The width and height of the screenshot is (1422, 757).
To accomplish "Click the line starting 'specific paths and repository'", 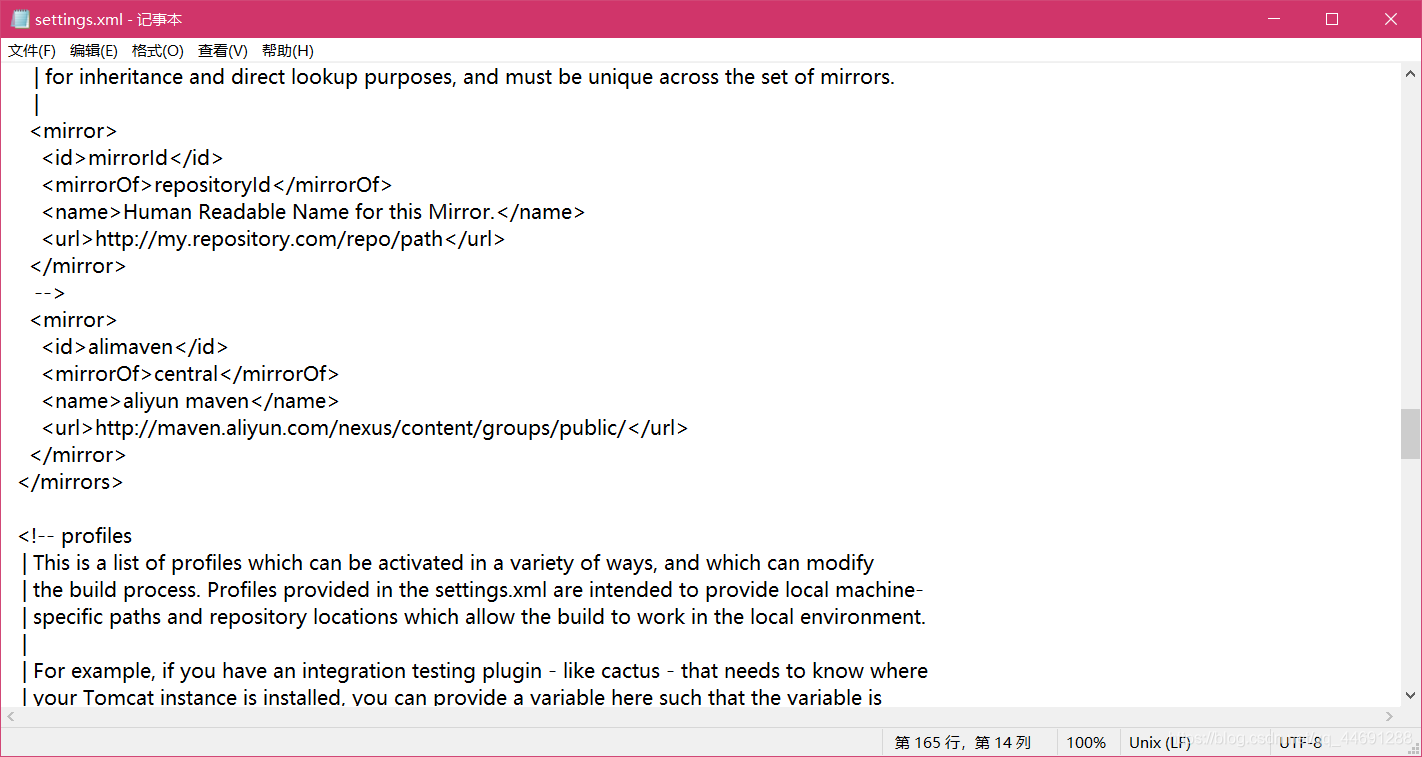I will click(474, 617).
